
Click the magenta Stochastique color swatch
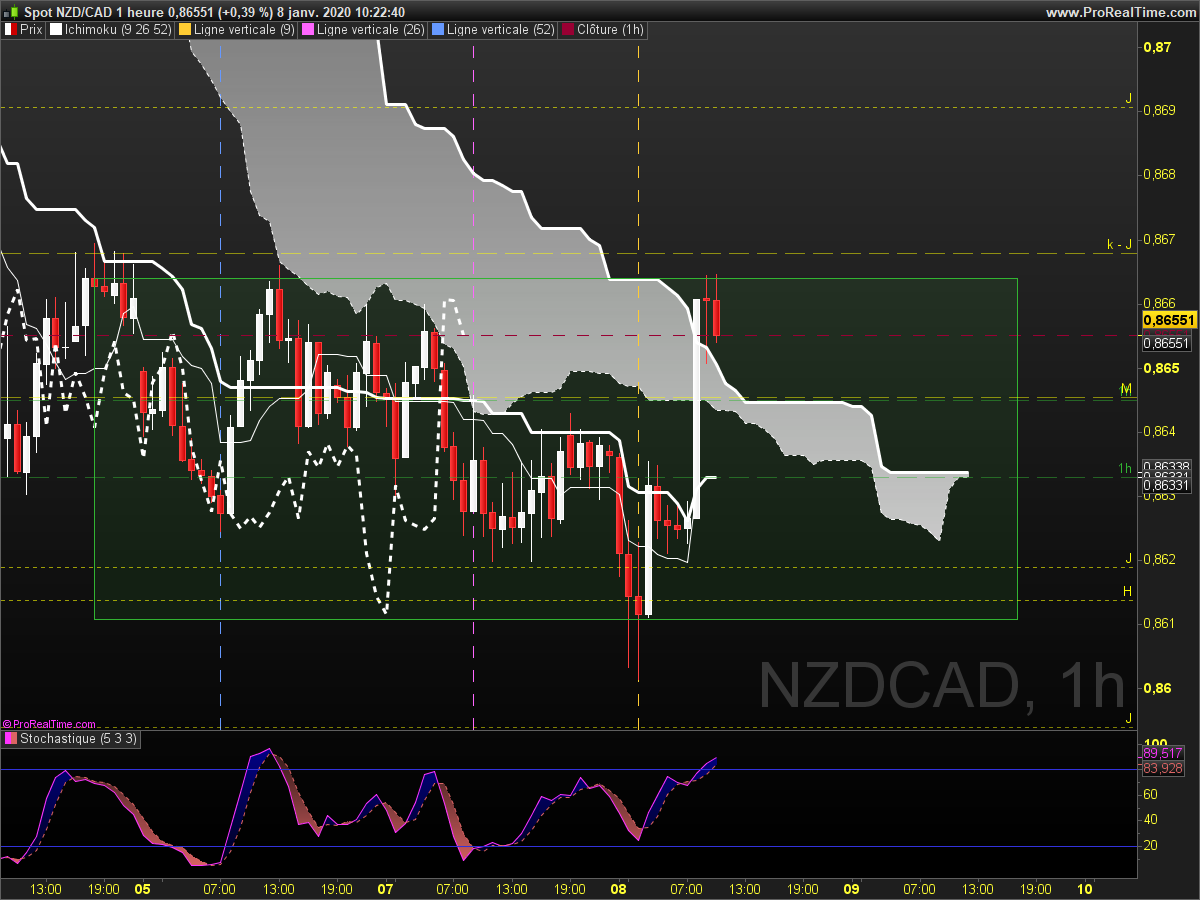(x=10, y=739)
